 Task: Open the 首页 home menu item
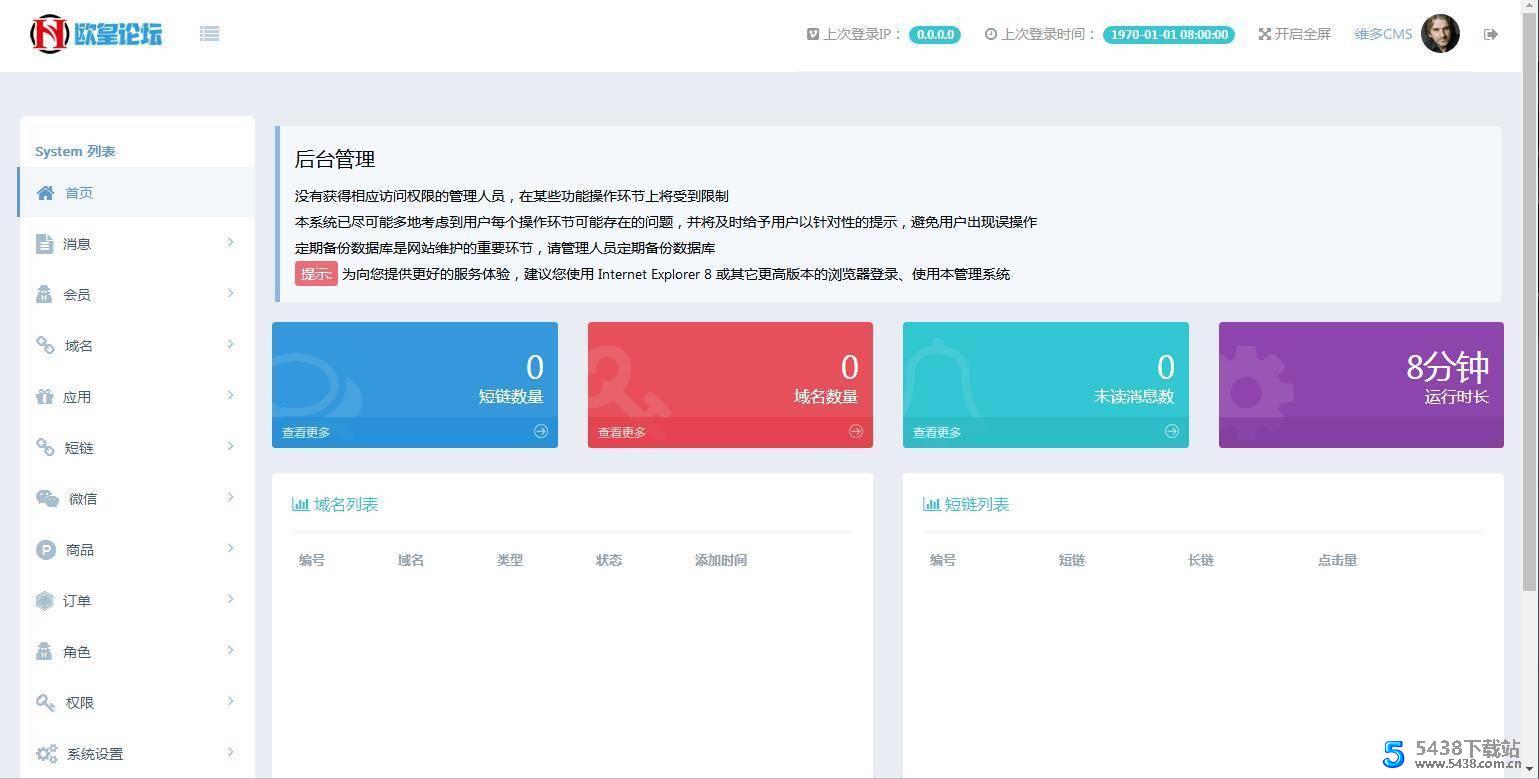point(79,192)
